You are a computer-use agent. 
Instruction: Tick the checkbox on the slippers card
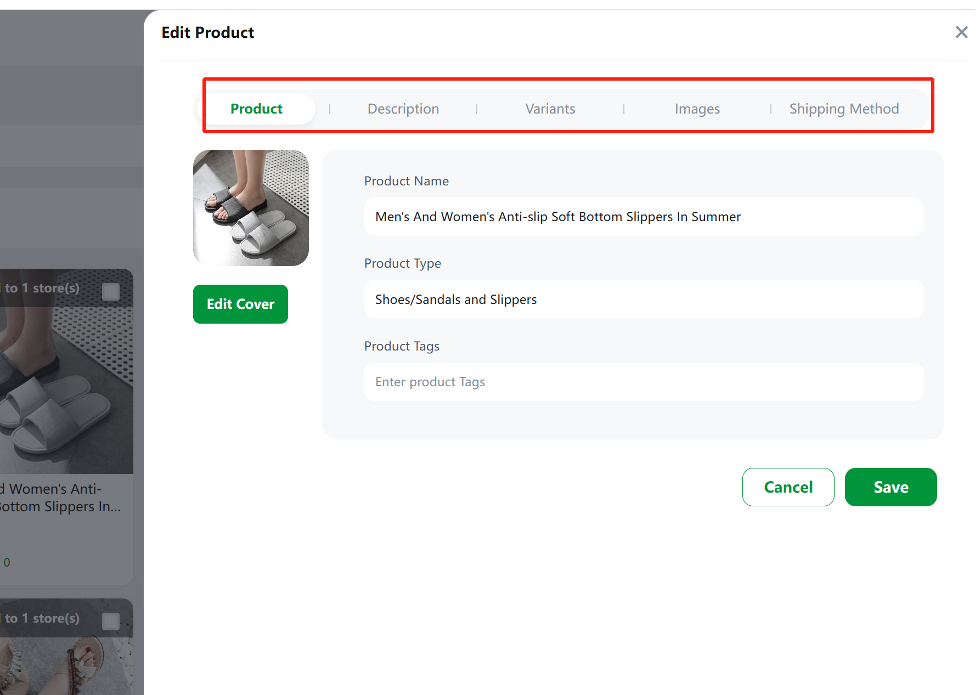click(110, 291)
